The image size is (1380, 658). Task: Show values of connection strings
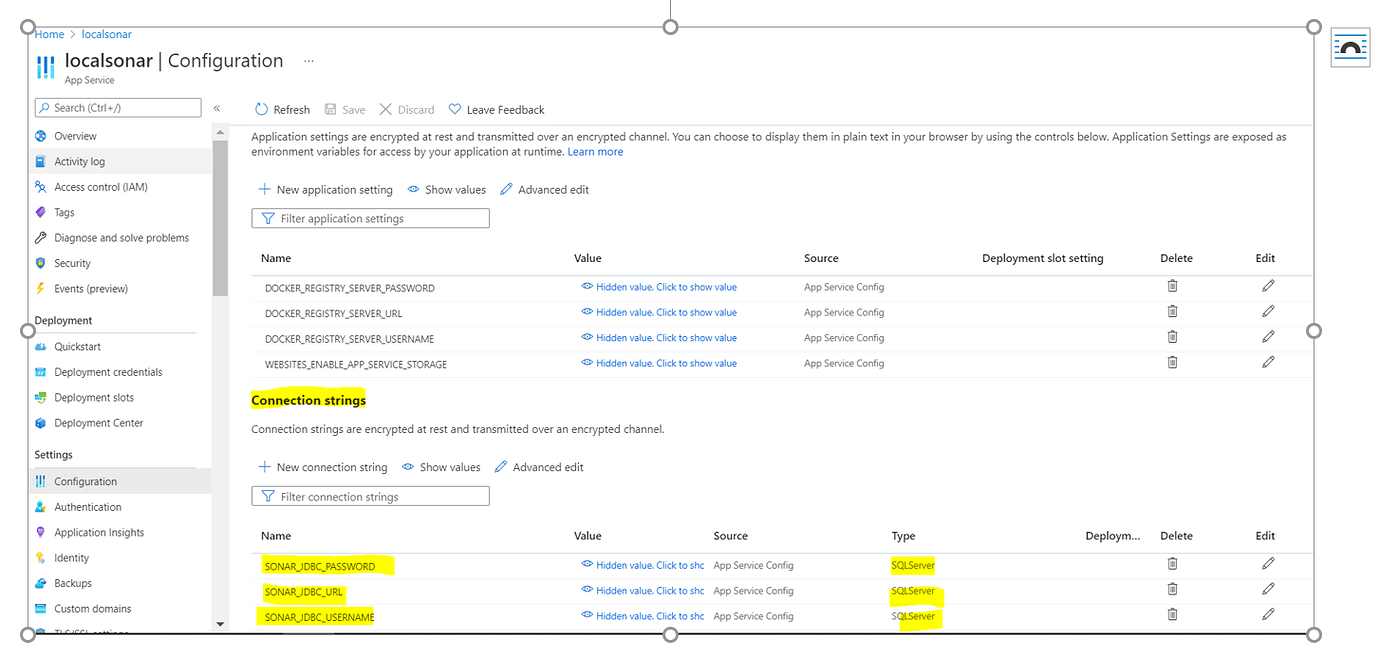click(x=441, y=467)
